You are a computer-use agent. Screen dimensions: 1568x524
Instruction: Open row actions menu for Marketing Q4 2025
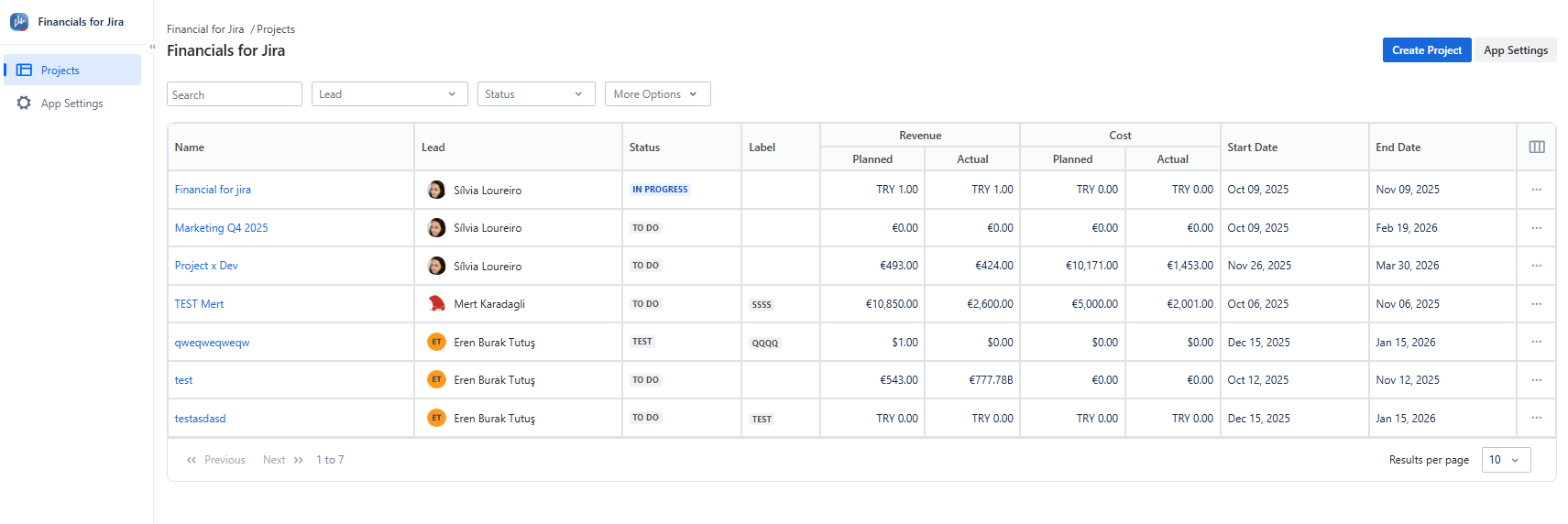1537,228
